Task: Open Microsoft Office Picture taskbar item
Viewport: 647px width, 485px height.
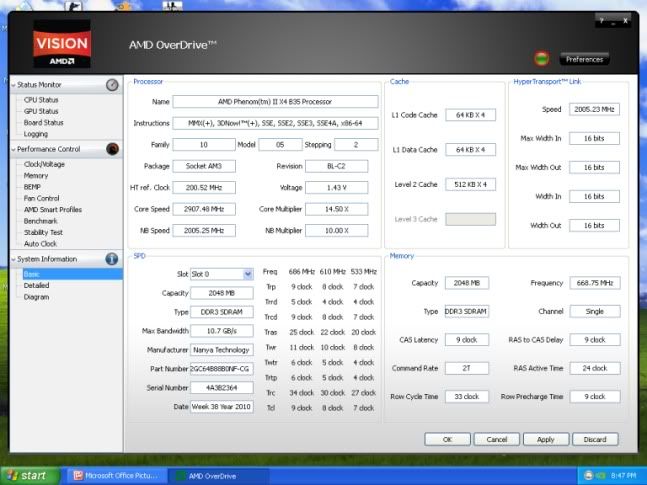Action: 116,476
